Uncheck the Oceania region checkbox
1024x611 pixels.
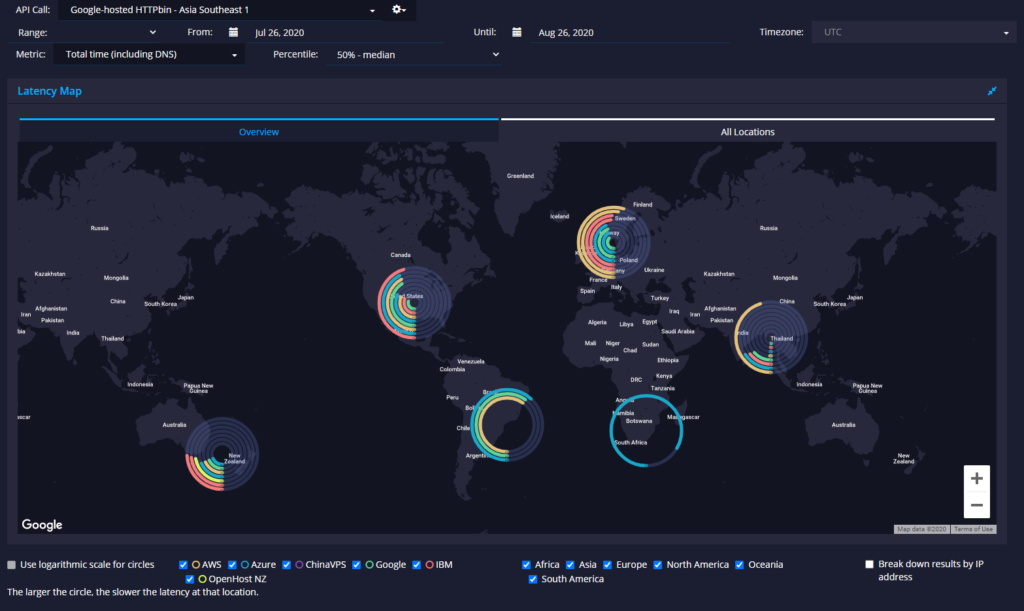click(740, 565)
